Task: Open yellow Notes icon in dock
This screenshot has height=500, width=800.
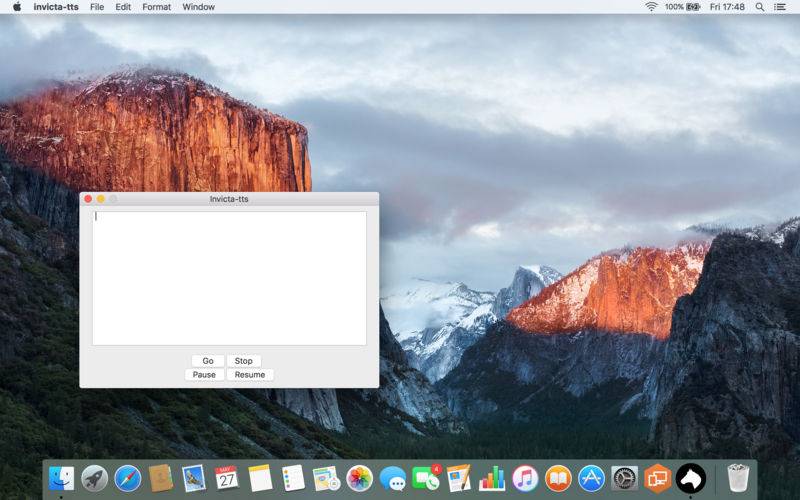Action: (261, 479)
